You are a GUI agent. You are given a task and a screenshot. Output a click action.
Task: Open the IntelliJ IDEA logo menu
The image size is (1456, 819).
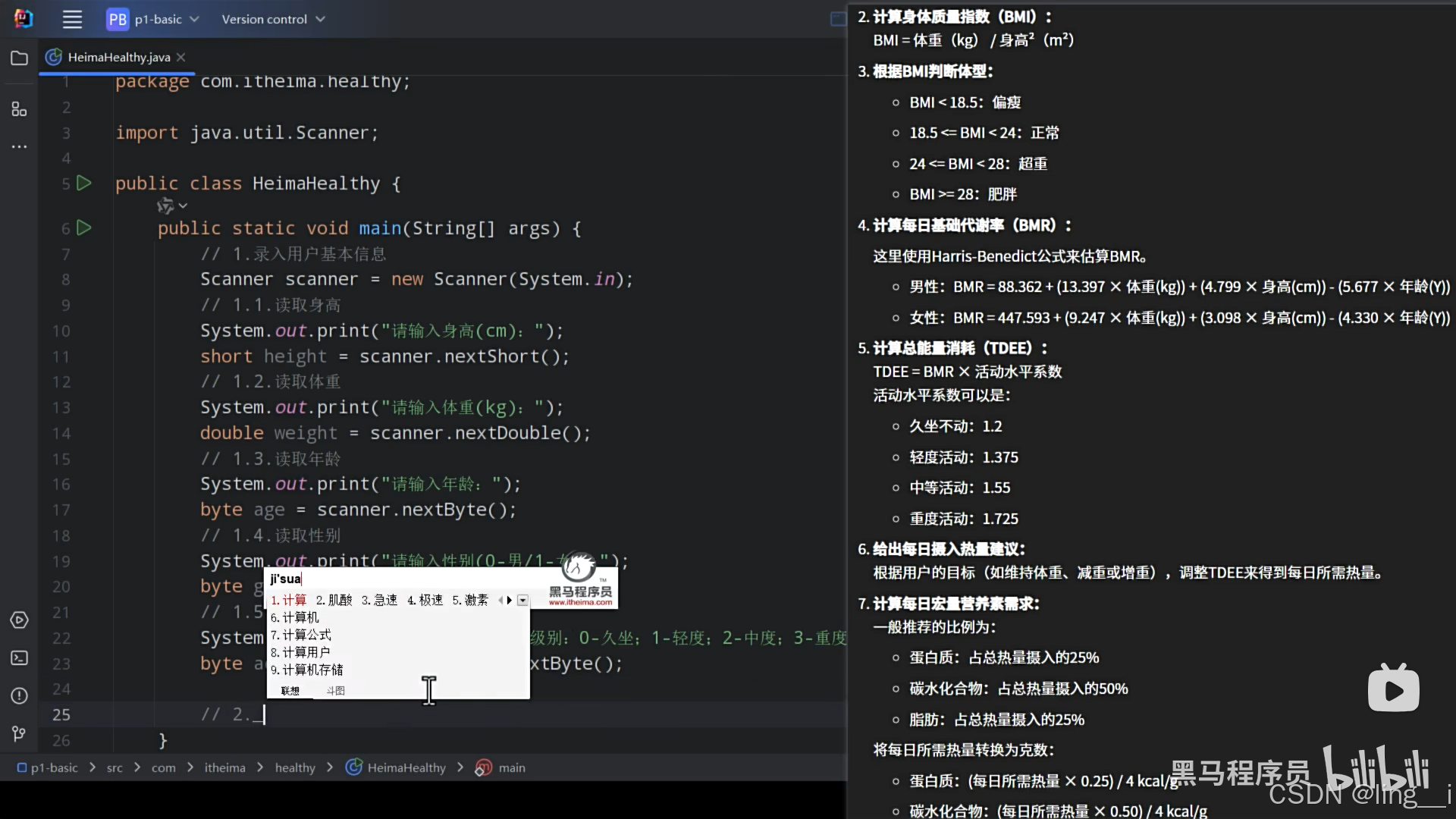[x=24, y=19]
